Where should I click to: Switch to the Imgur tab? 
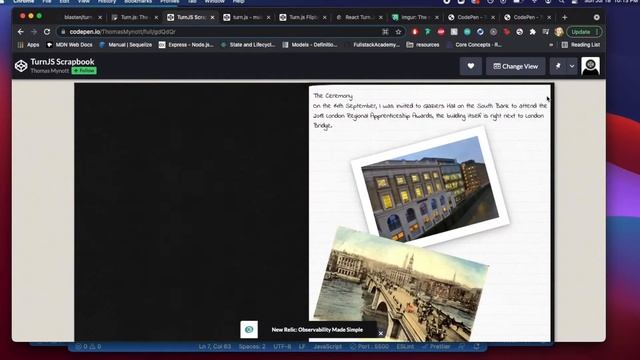(x=415, y=18)
